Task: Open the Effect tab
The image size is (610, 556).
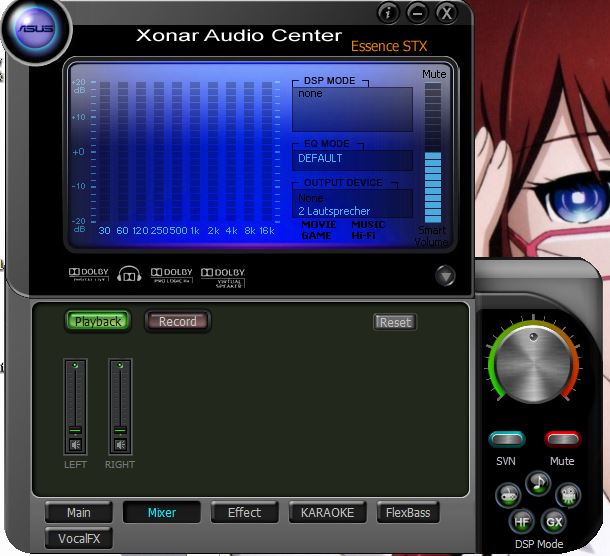Action: (x=244, y=512)
